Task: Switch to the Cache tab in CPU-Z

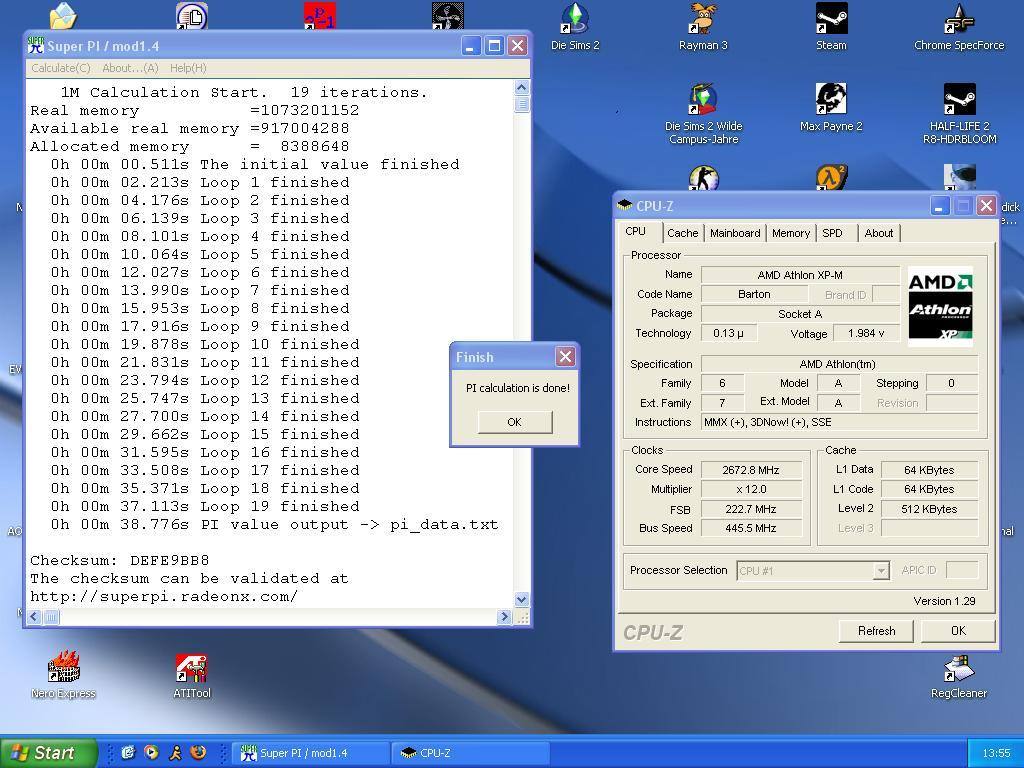Action: pos(682,233)
